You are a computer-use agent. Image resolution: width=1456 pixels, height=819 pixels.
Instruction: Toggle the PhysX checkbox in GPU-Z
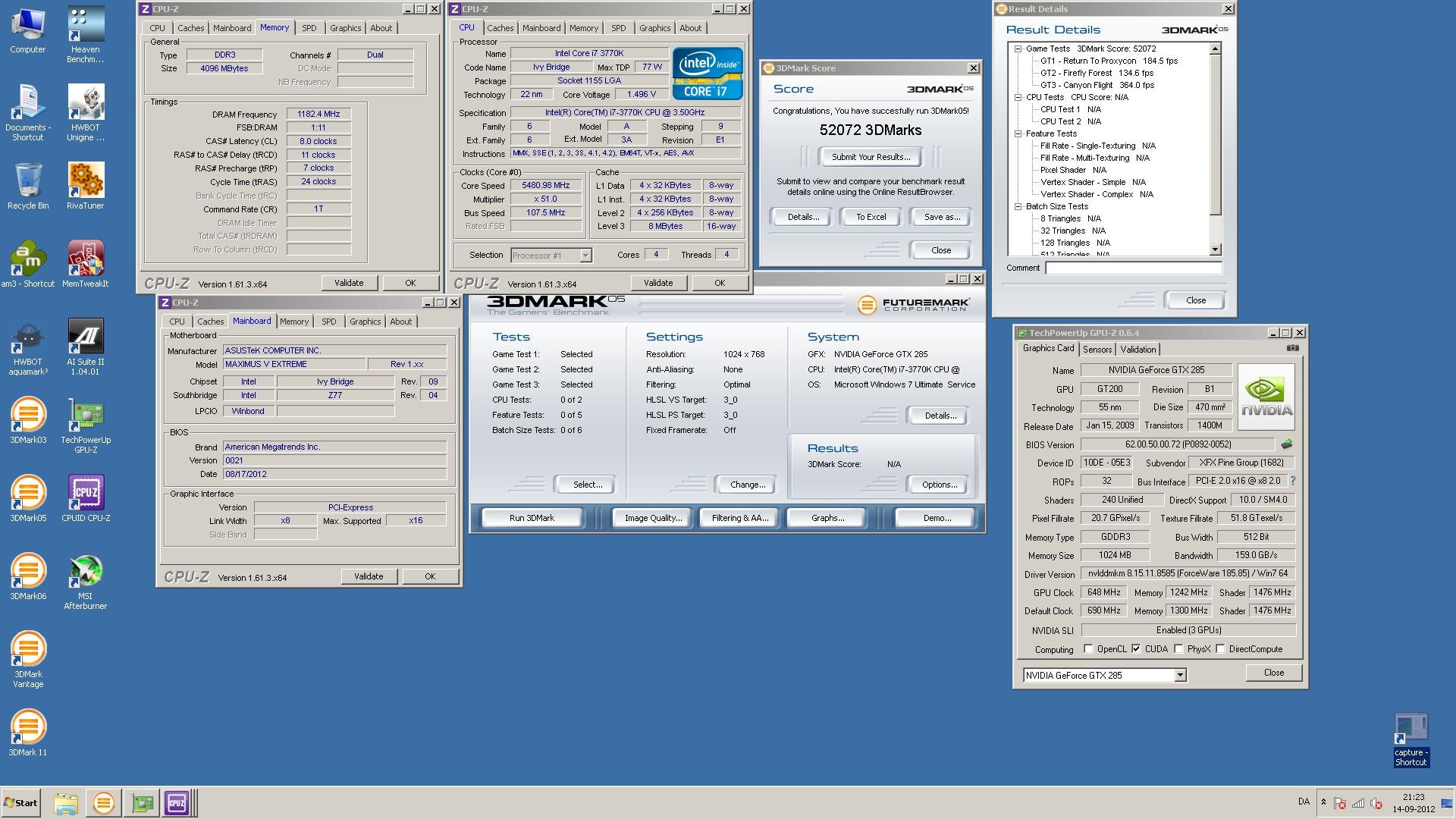click(1178, 649)
